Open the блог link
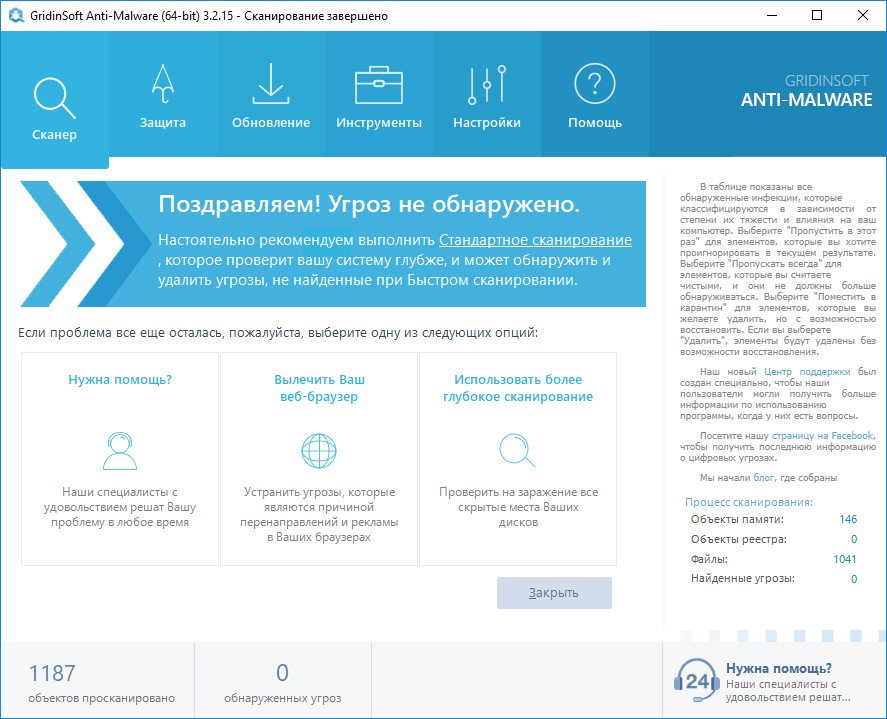Viewport: 887px width, 719px height. [764, 477]
